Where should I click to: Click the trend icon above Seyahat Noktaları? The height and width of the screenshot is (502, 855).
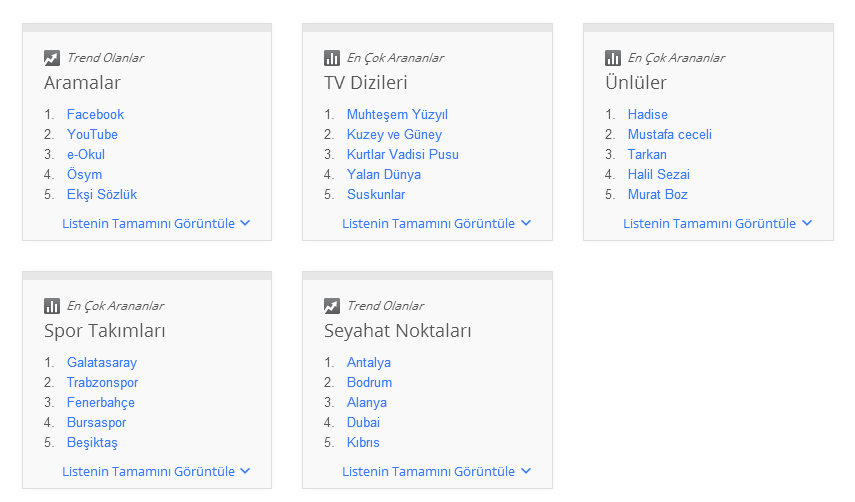point(332,306)
